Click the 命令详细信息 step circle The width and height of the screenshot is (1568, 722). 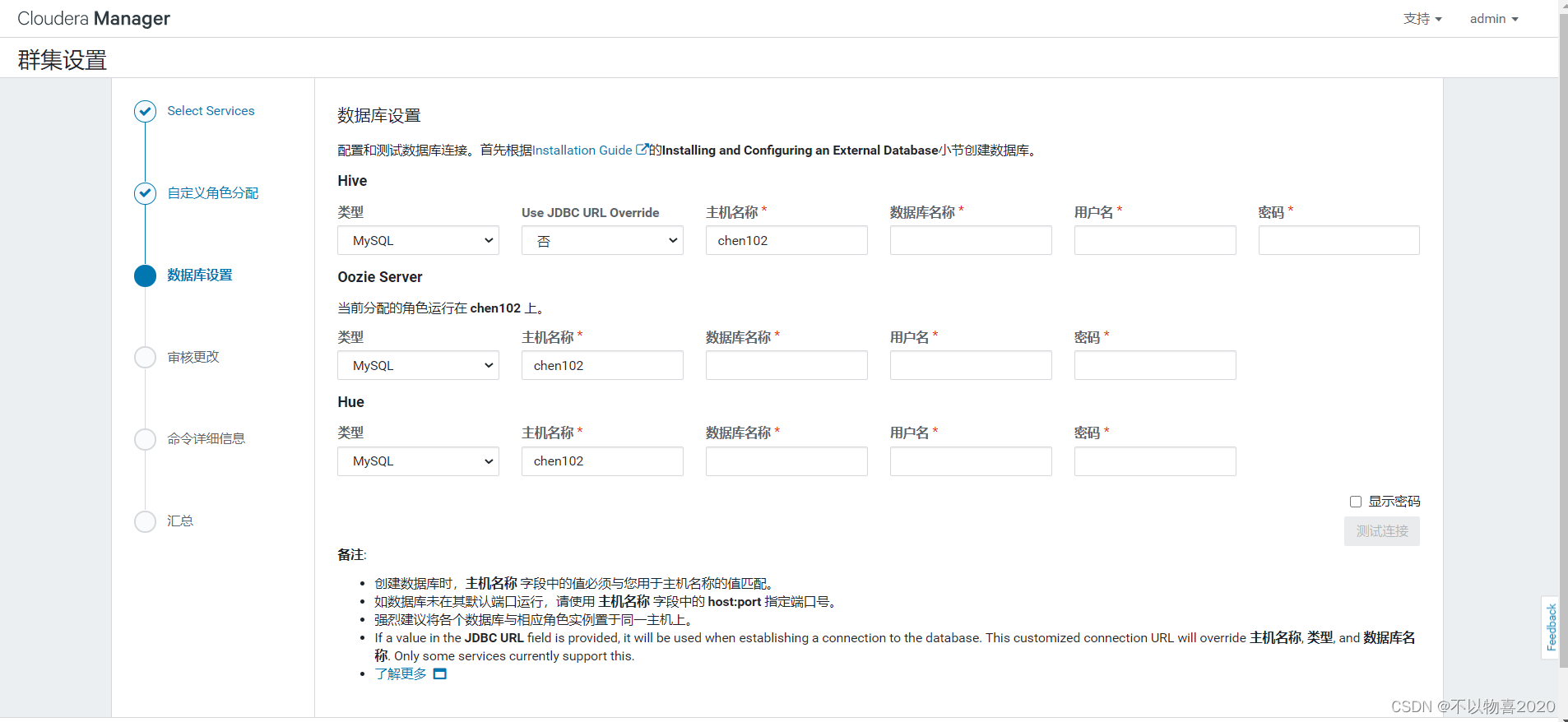click(x=145, y=439)
